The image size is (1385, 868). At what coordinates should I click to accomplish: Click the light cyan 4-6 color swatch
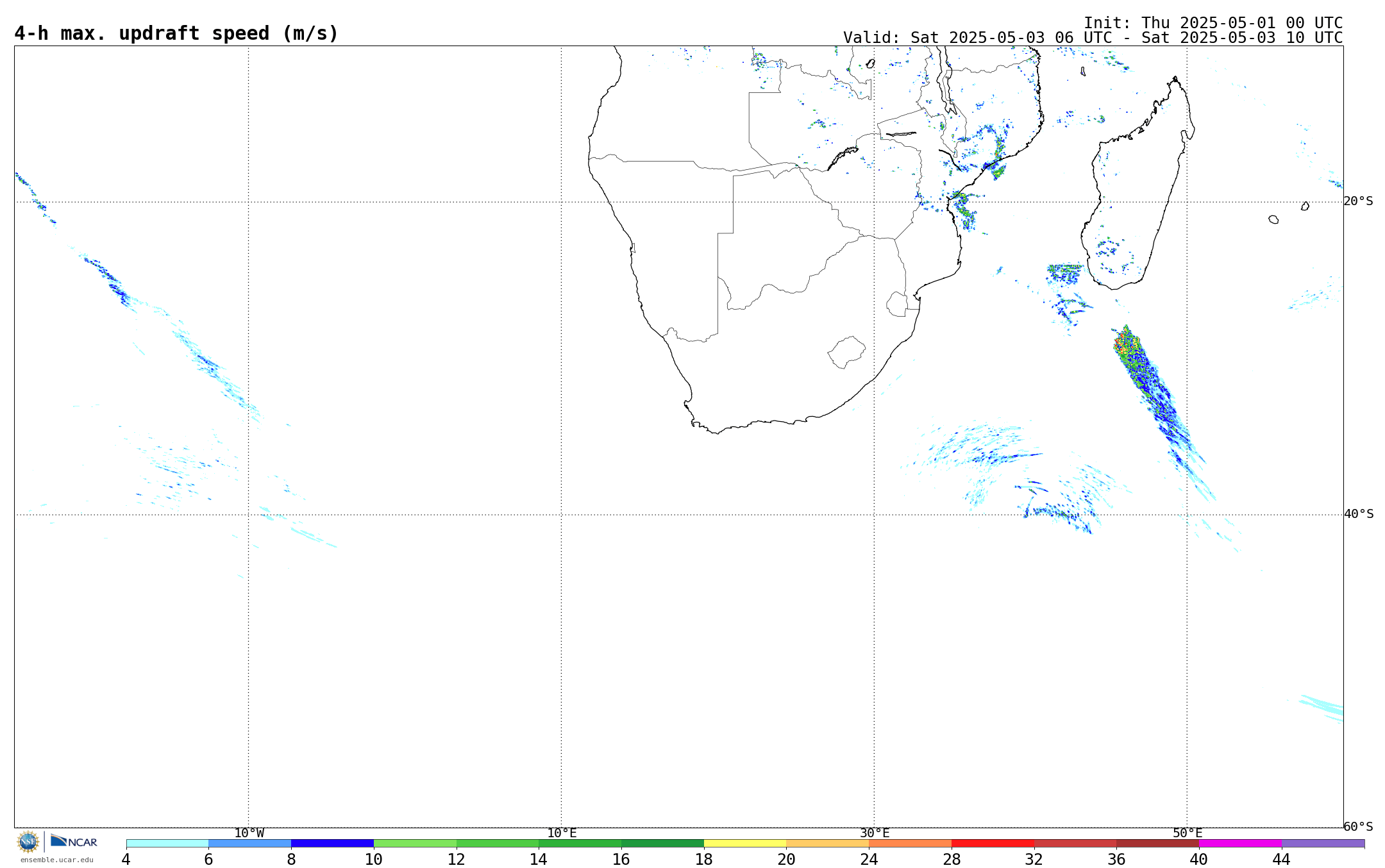point(167,844)
